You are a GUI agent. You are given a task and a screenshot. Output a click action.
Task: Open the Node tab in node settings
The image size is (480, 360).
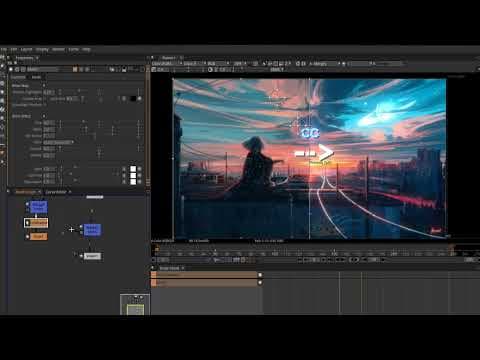36,77
